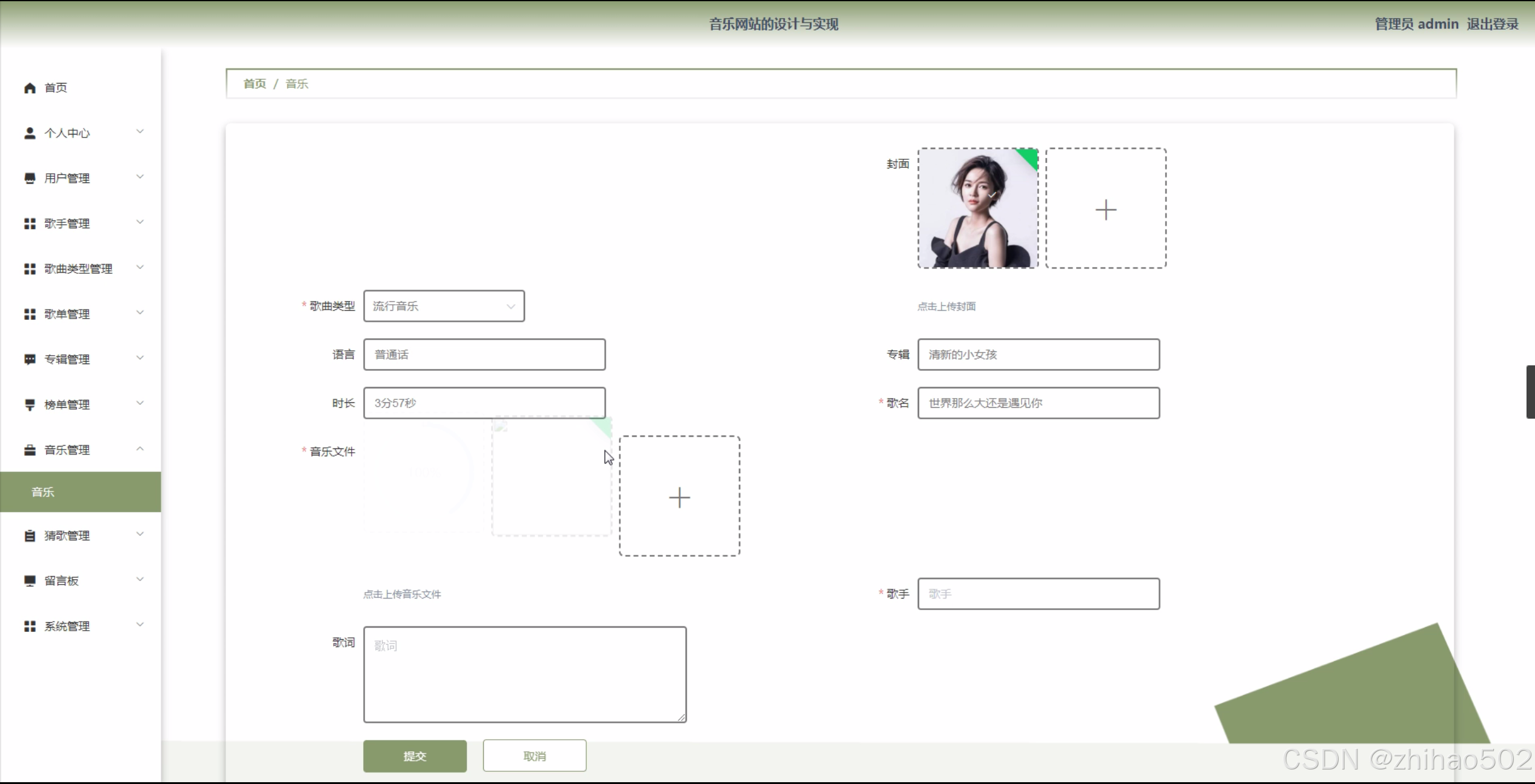Open the 系统管理 menu label

click(x=67, y=626)
